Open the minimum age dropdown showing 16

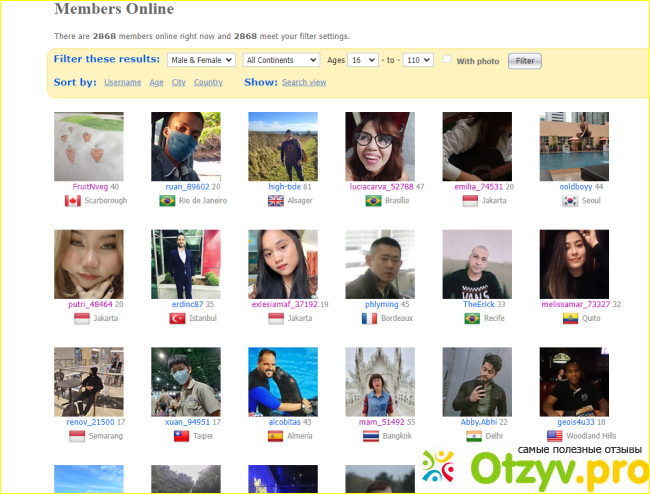[x=361, y=60]
